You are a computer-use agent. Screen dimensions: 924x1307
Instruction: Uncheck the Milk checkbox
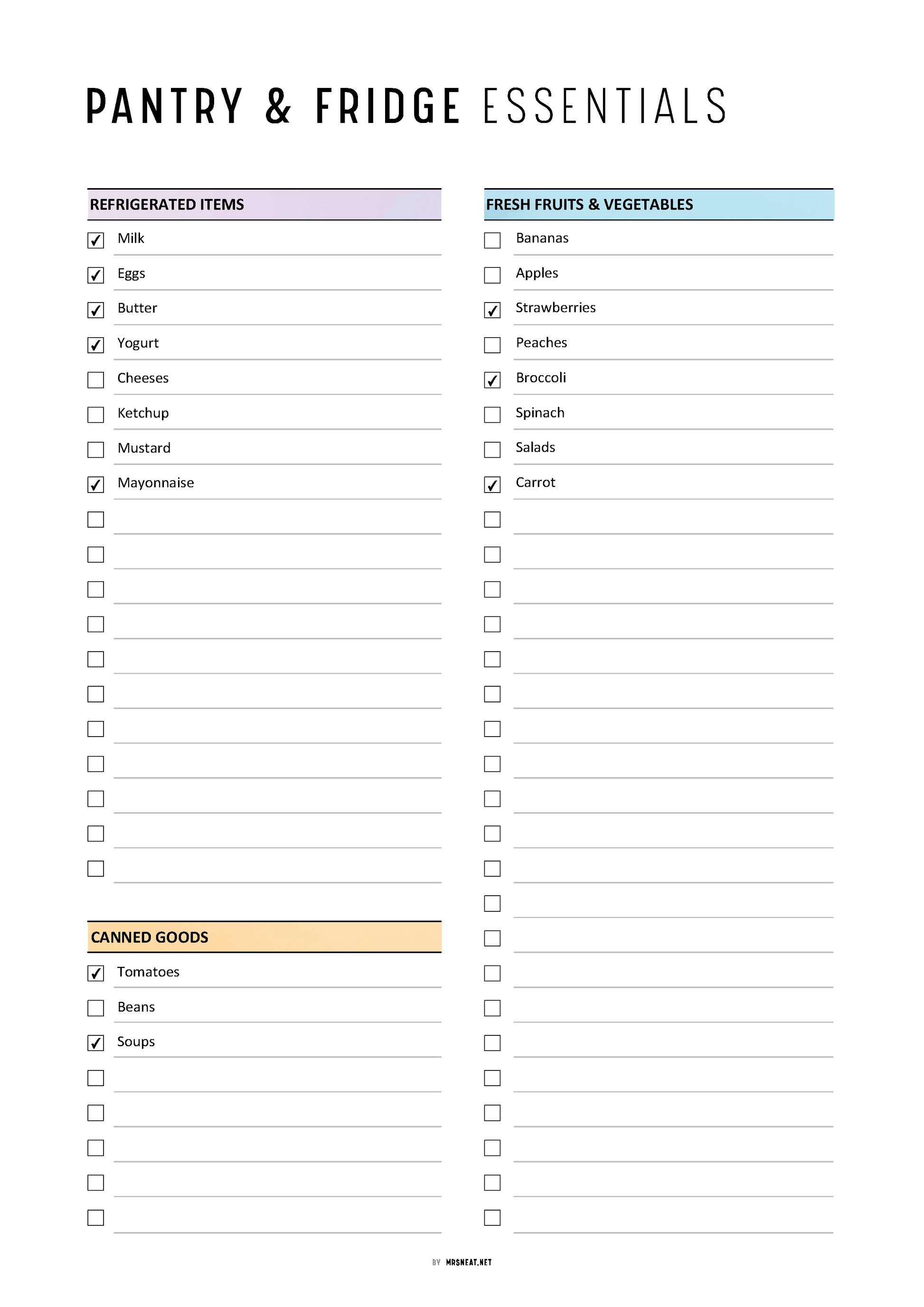coord(95,240)
